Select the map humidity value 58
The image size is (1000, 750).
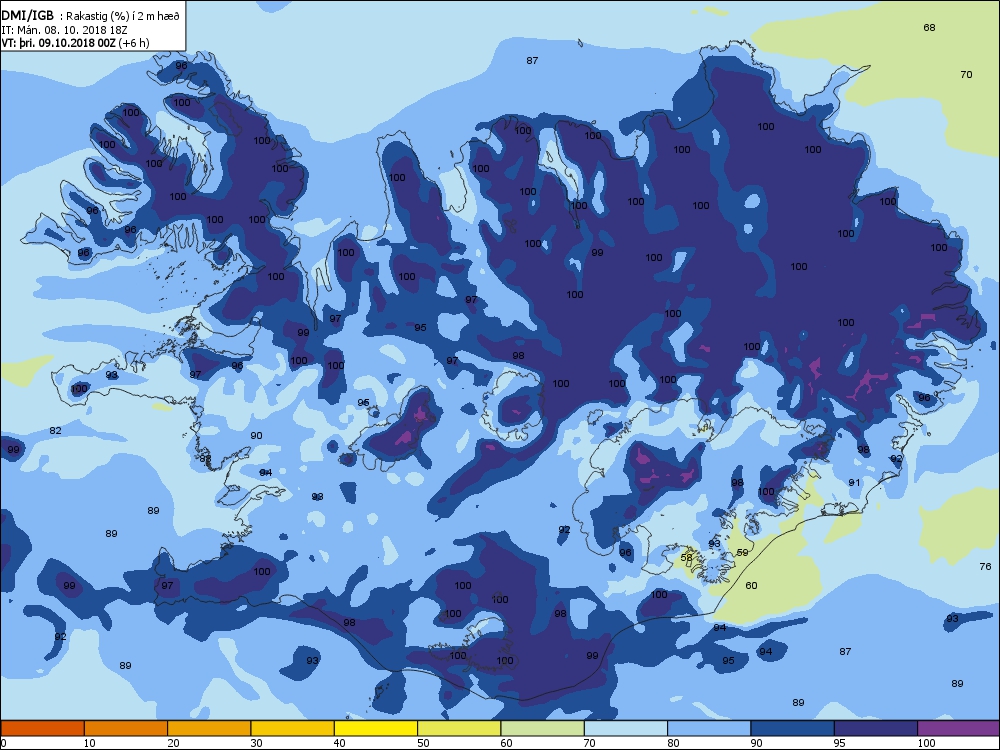tap(686, 557)
